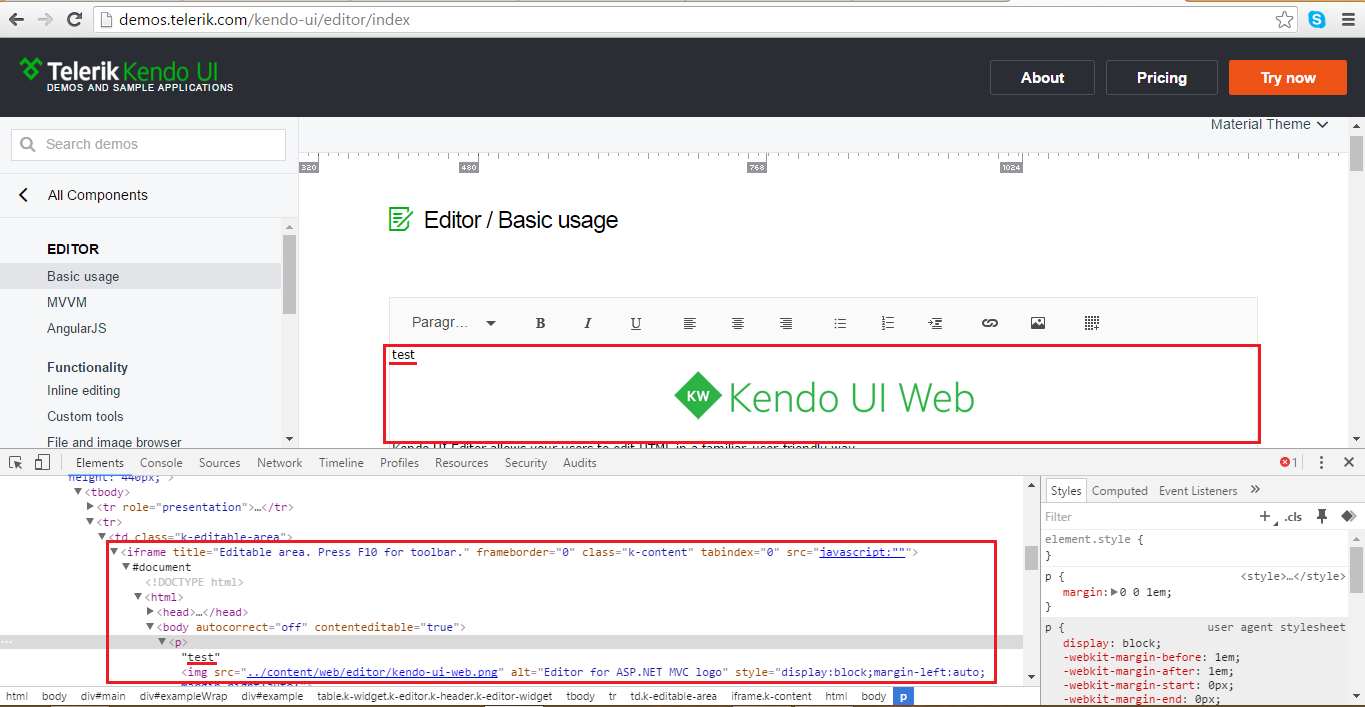Insert a numbered list
The width and height of the screenshot is (1365, 707).
tap(888, 323)
